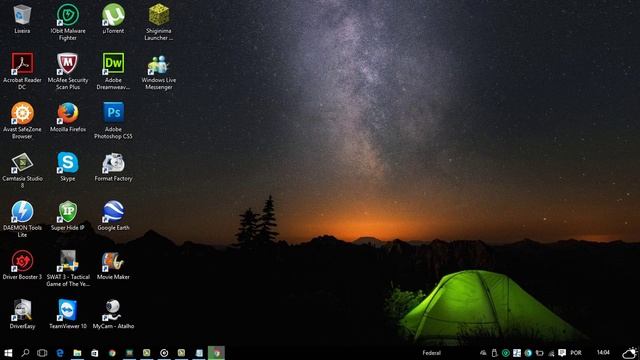The width and height of the screenshot is (640, 360).
Task: Open the action center notification icon
Action: tap(562, 353)
